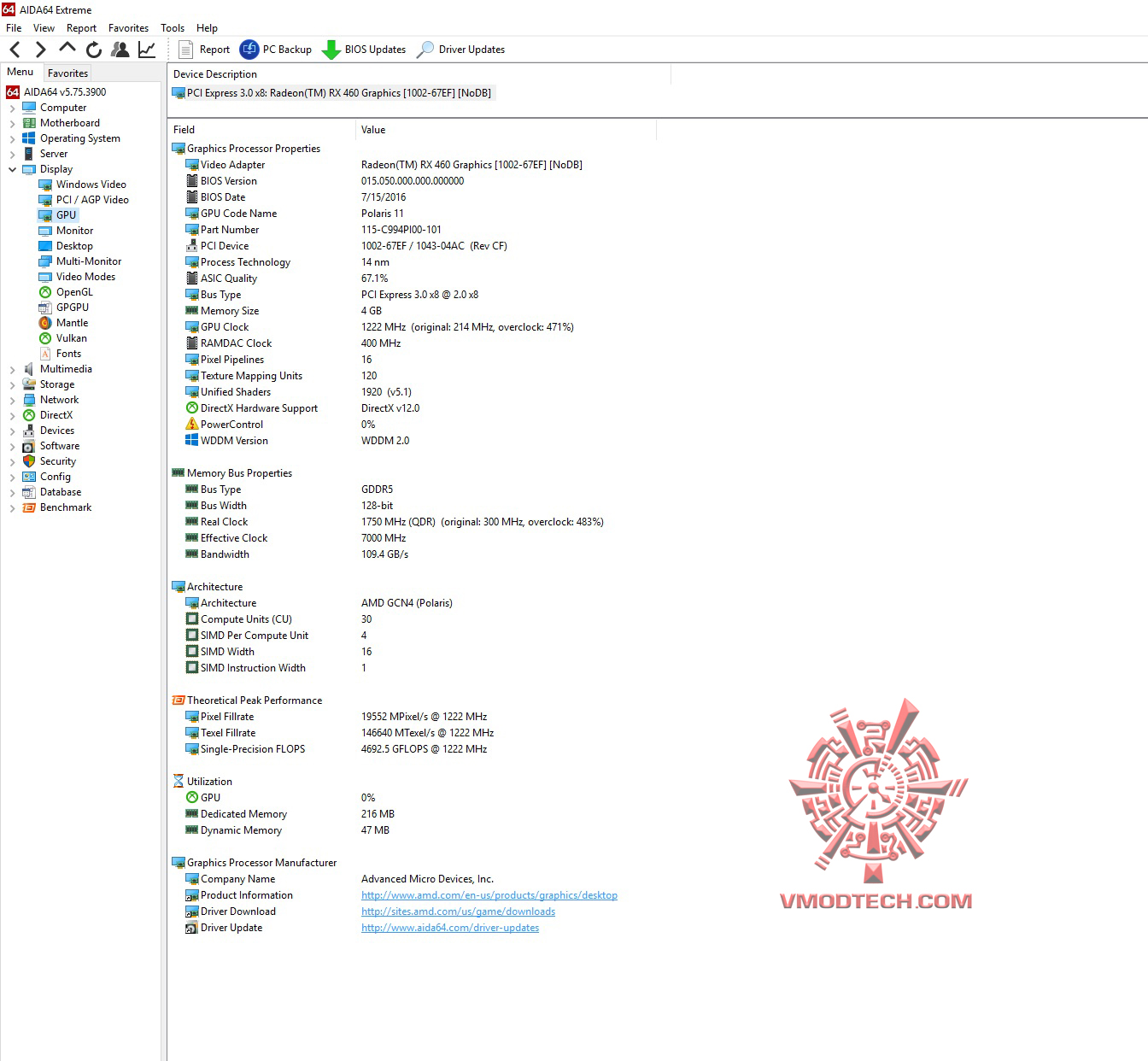The height and width of the screenshot is (1061, 1148).
Task: Expand the Network tree node
Action: point(12,401)
